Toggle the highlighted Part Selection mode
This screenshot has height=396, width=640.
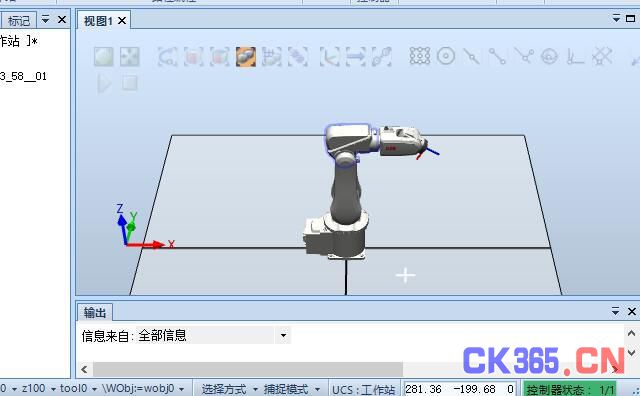(246, 57)
